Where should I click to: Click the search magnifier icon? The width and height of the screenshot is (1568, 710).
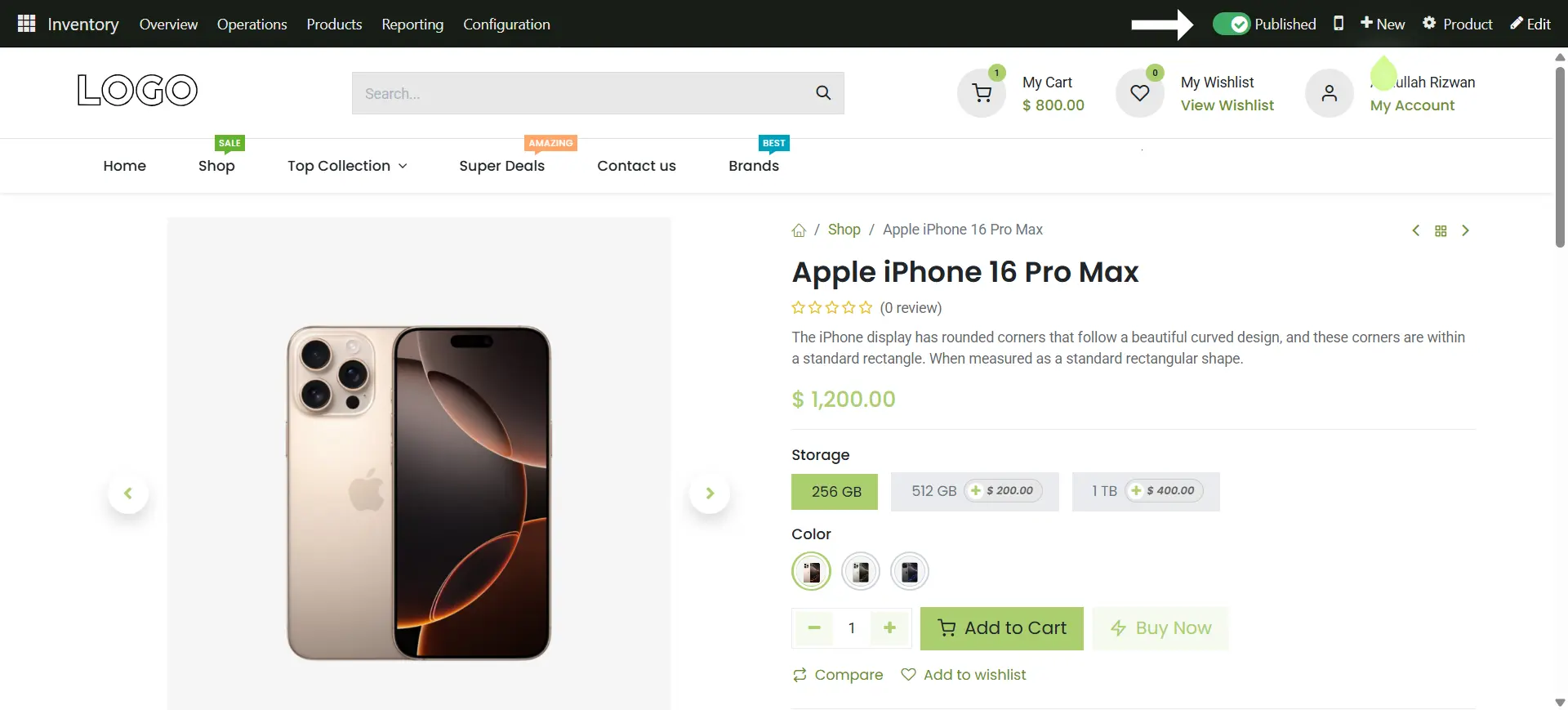click(823, 93)
